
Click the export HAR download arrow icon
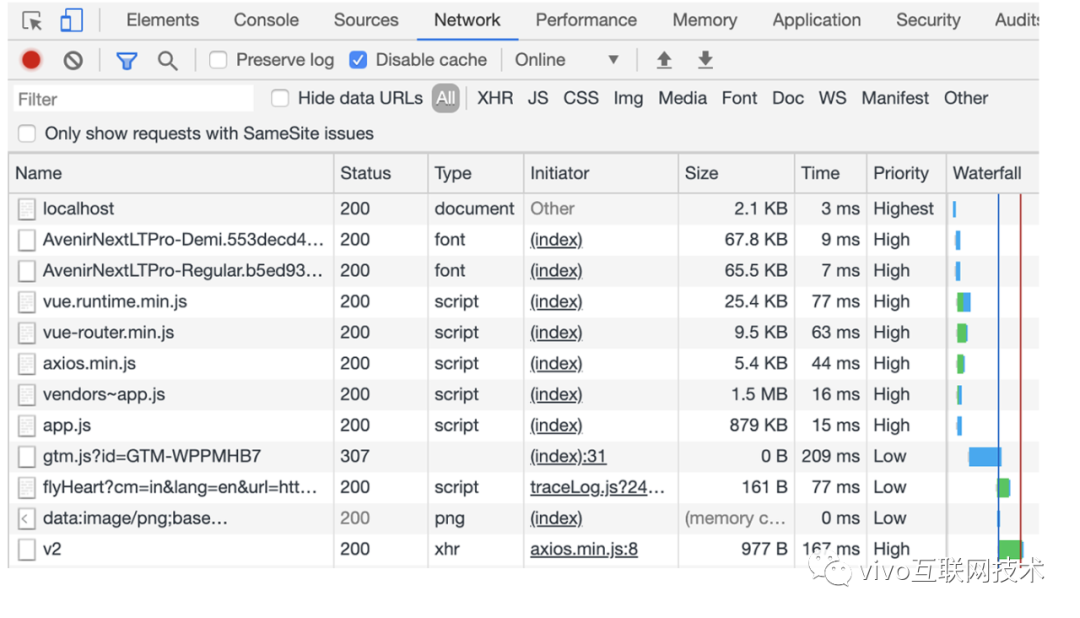pos(705,60)
